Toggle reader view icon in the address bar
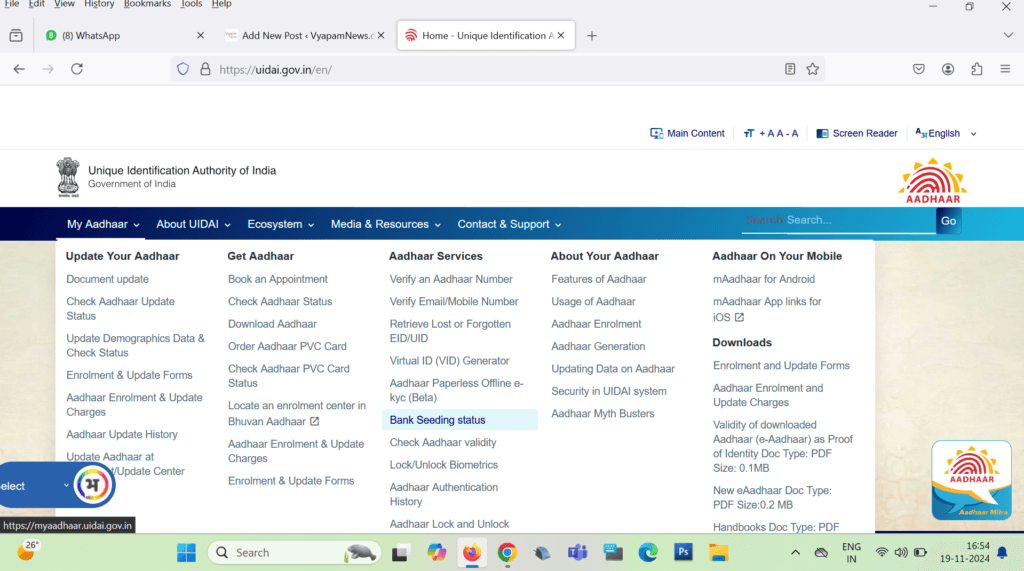Viewport: 1024px width, 571px height. click(x=790, y=69)
